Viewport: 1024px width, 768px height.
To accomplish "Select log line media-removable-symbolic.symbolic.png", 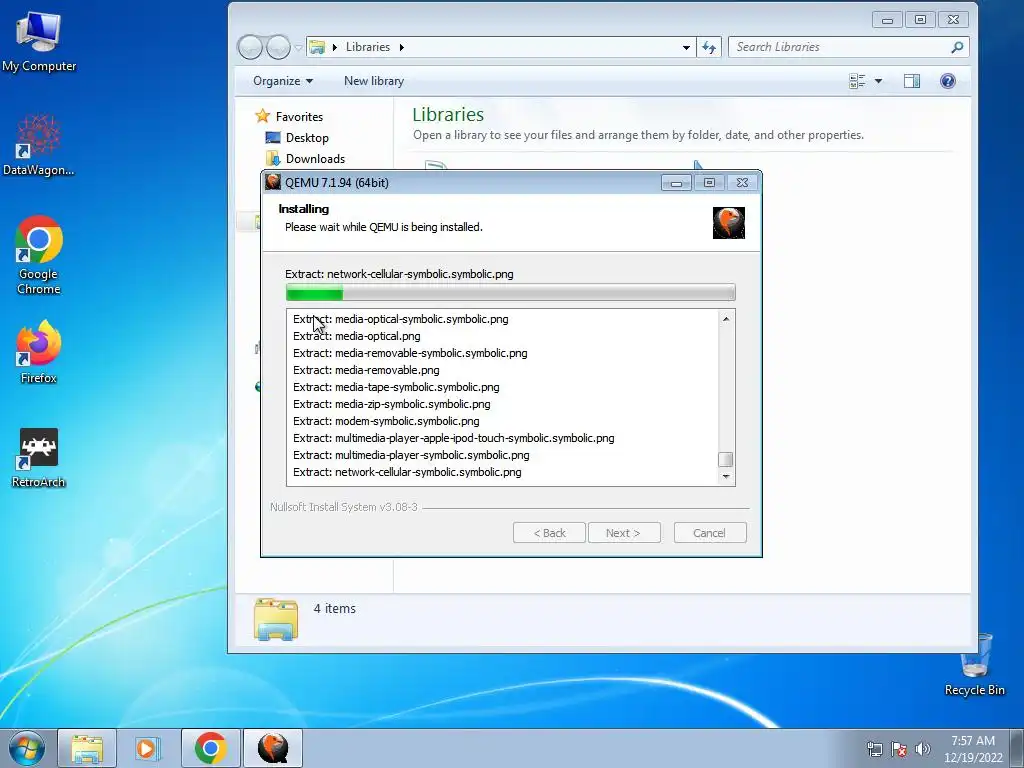I will click(410, 353).
